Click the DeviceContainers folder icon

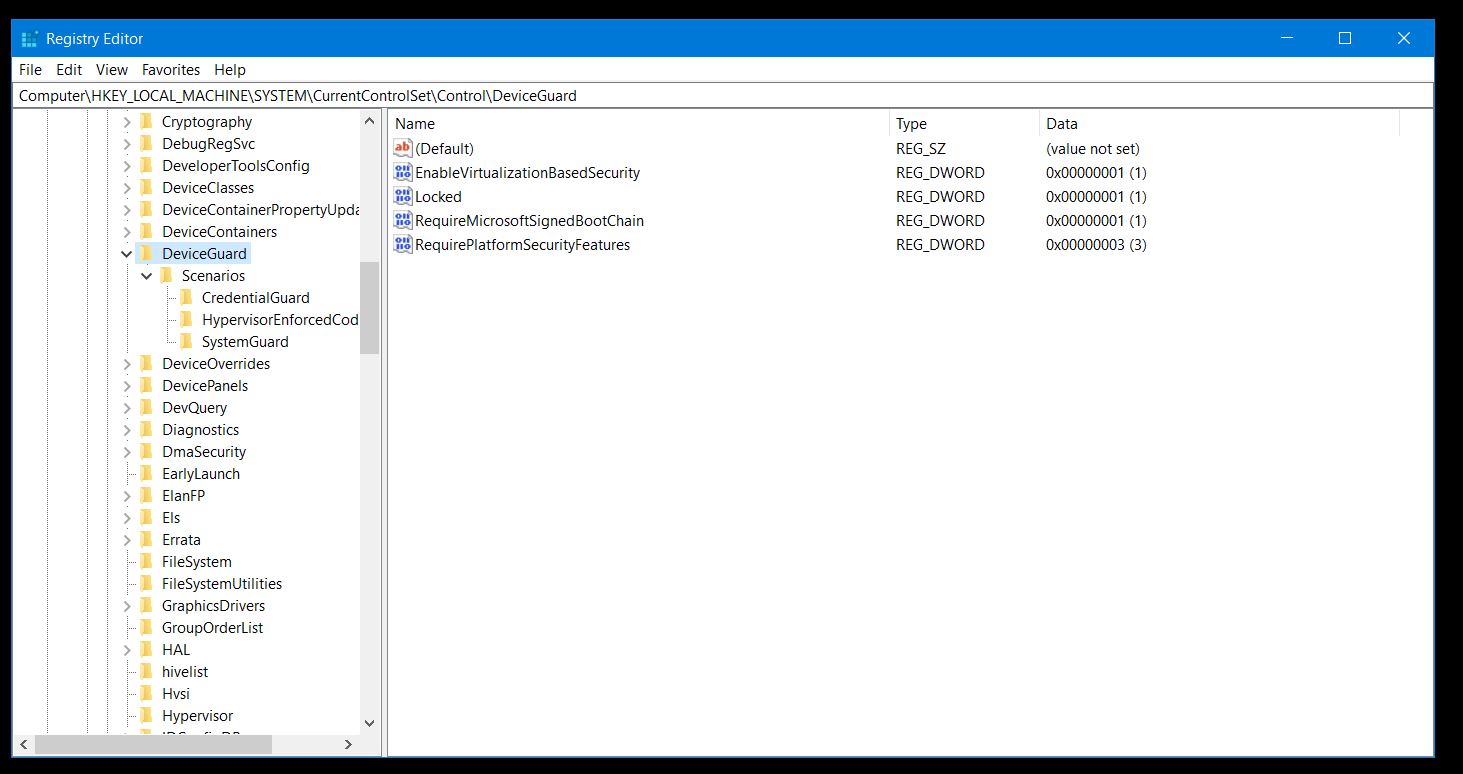click(x=146, y=231)
